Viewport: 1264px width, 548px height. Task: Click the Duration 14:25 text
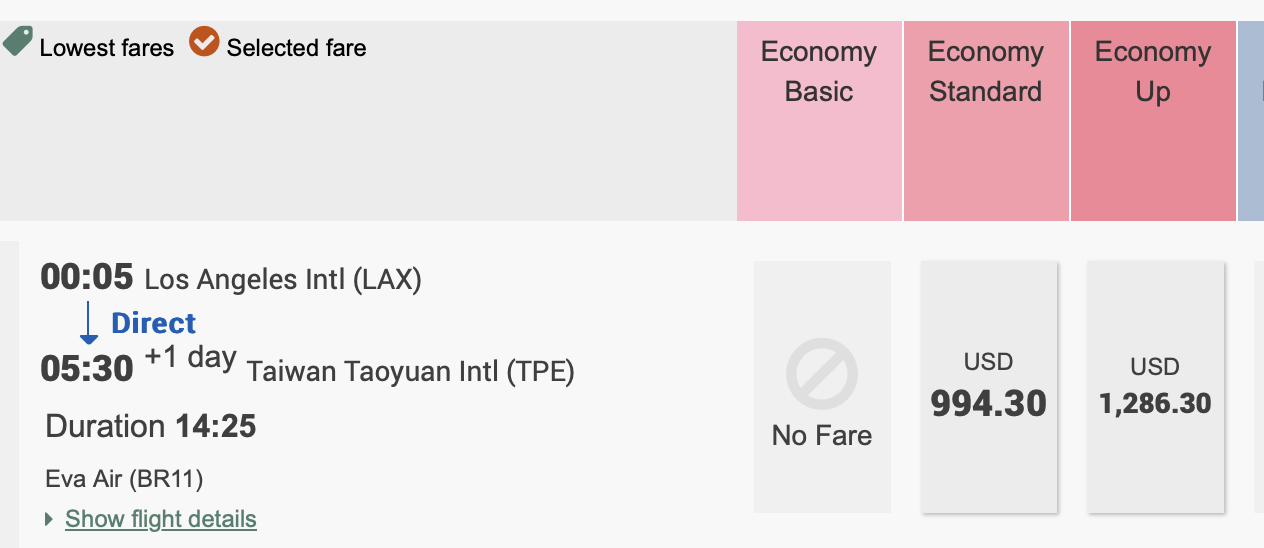coord(151,427)
